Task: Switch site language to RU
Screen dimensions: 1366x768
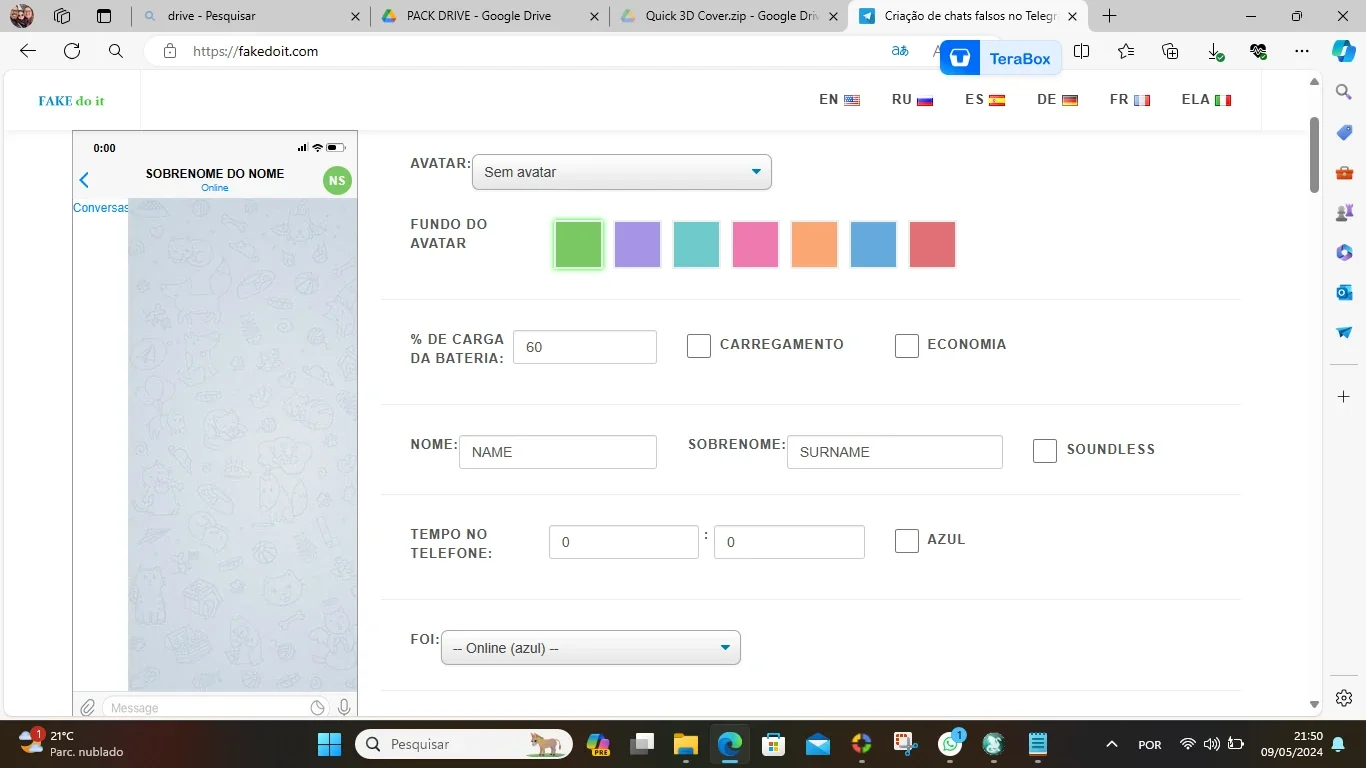Action: click(x=912, y=100)
